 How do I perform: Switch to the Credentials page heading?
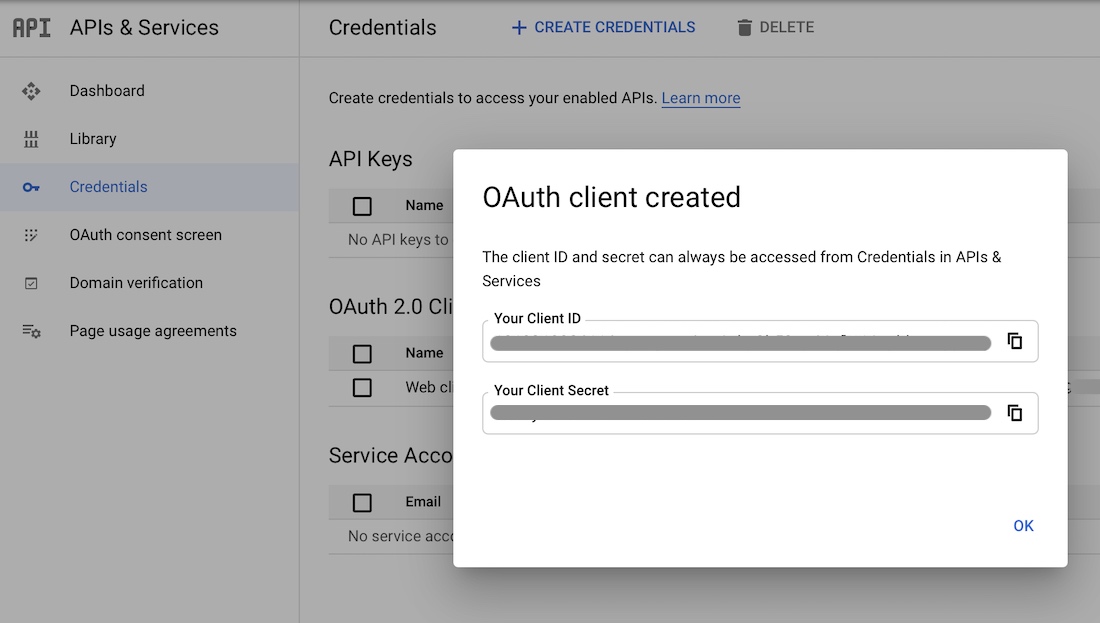coord(382,28)
